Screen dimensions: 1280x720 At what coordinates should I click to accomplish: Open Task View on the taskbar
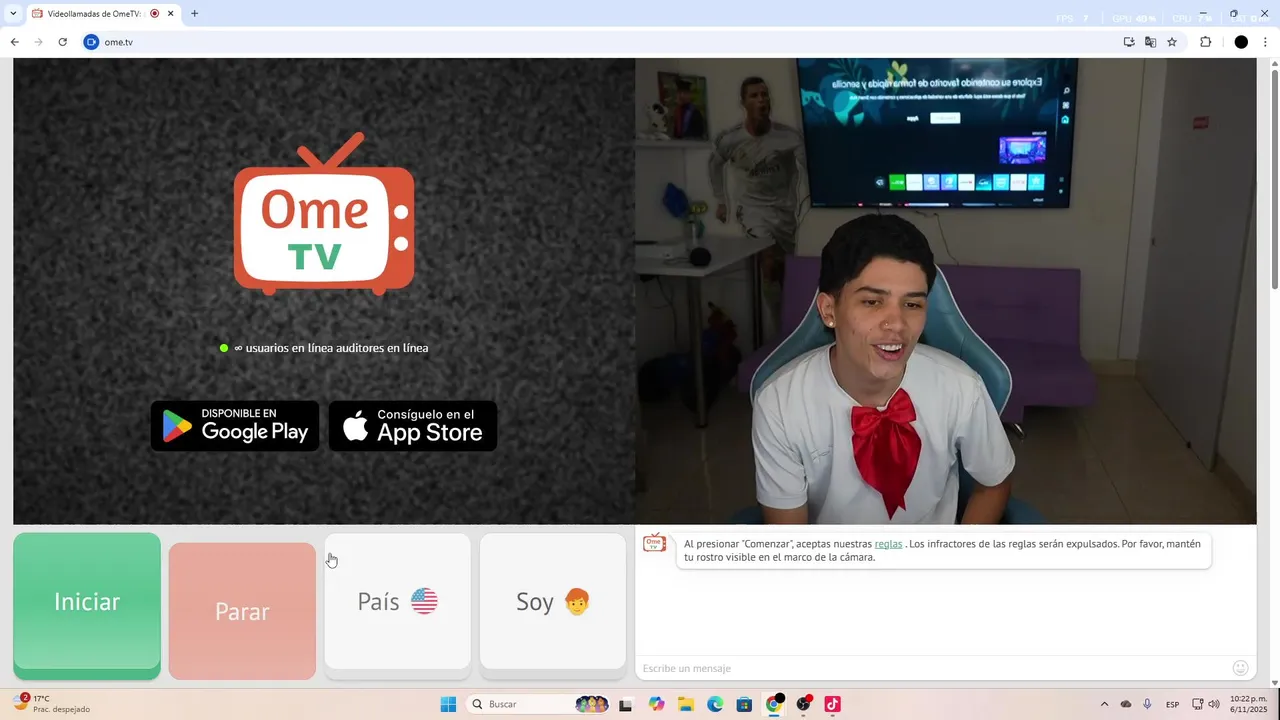point(626,704)
